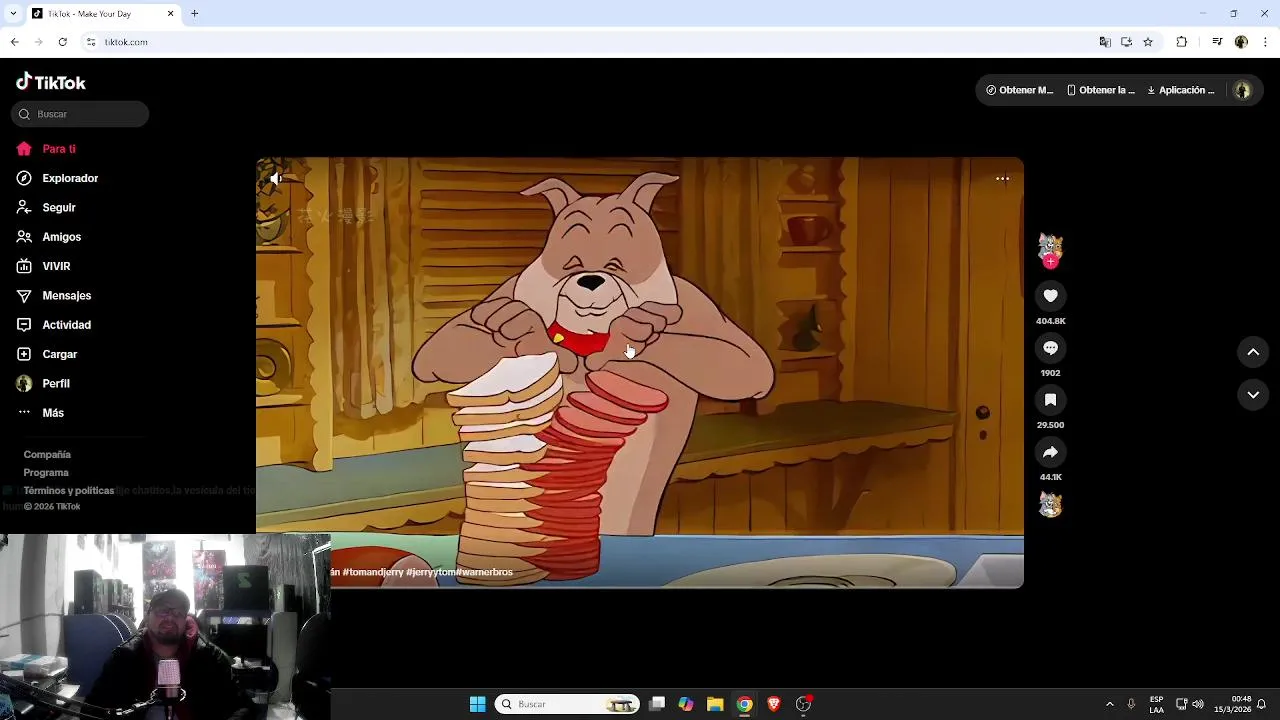
Task: Open Task View on the taskbar
Action: coord(657,704)
